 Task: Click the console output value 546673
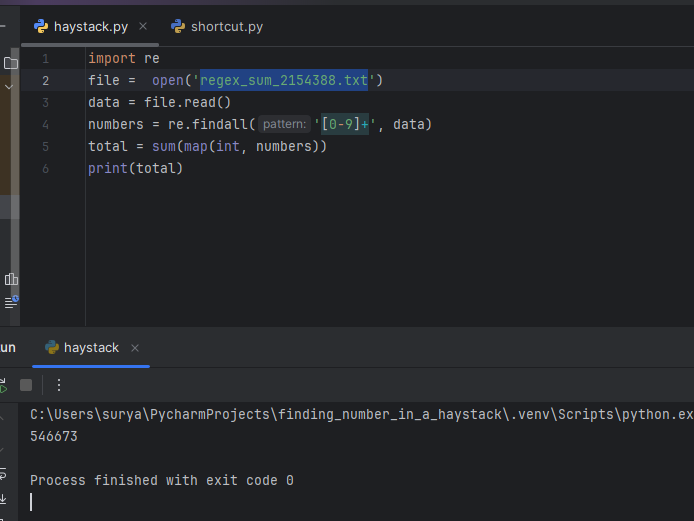coord(54,436)
